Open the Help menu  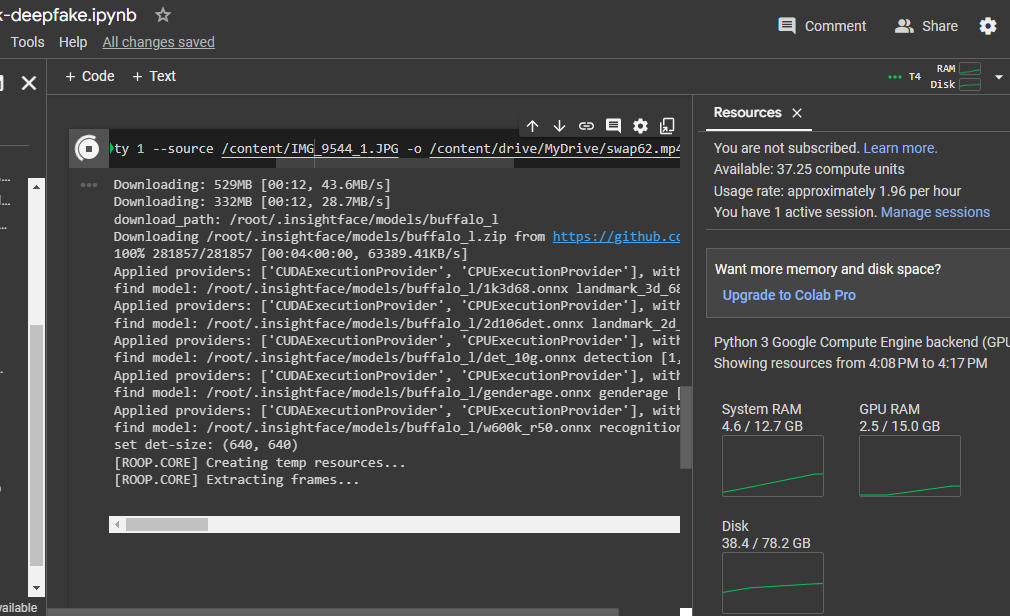(x=73, y=42)
